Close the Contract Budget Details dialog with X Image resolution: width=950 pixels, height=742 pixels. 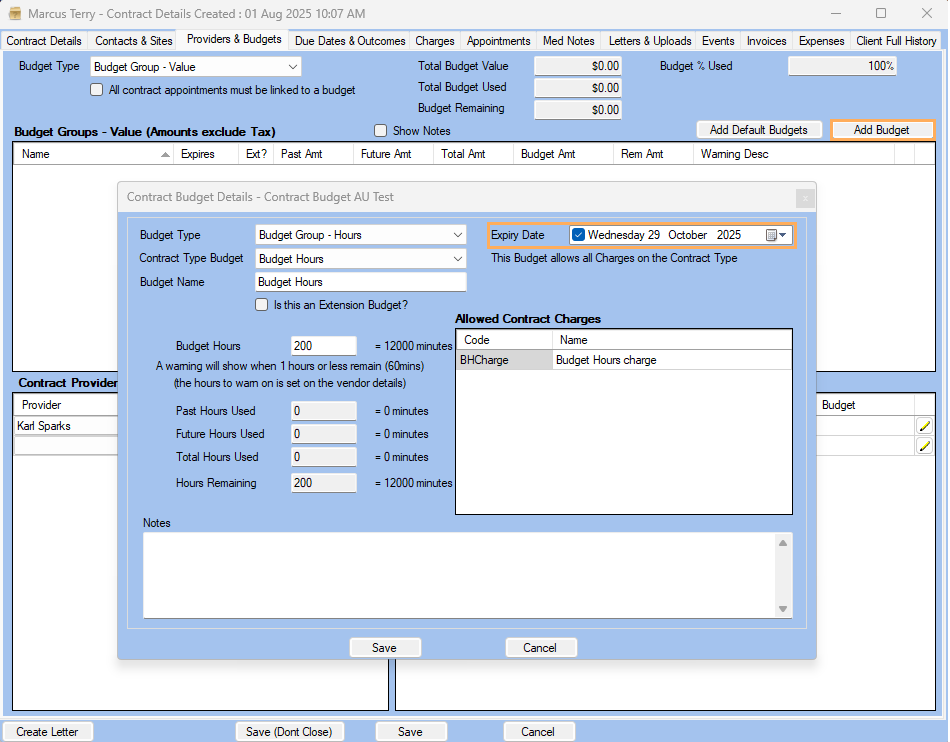803,198
